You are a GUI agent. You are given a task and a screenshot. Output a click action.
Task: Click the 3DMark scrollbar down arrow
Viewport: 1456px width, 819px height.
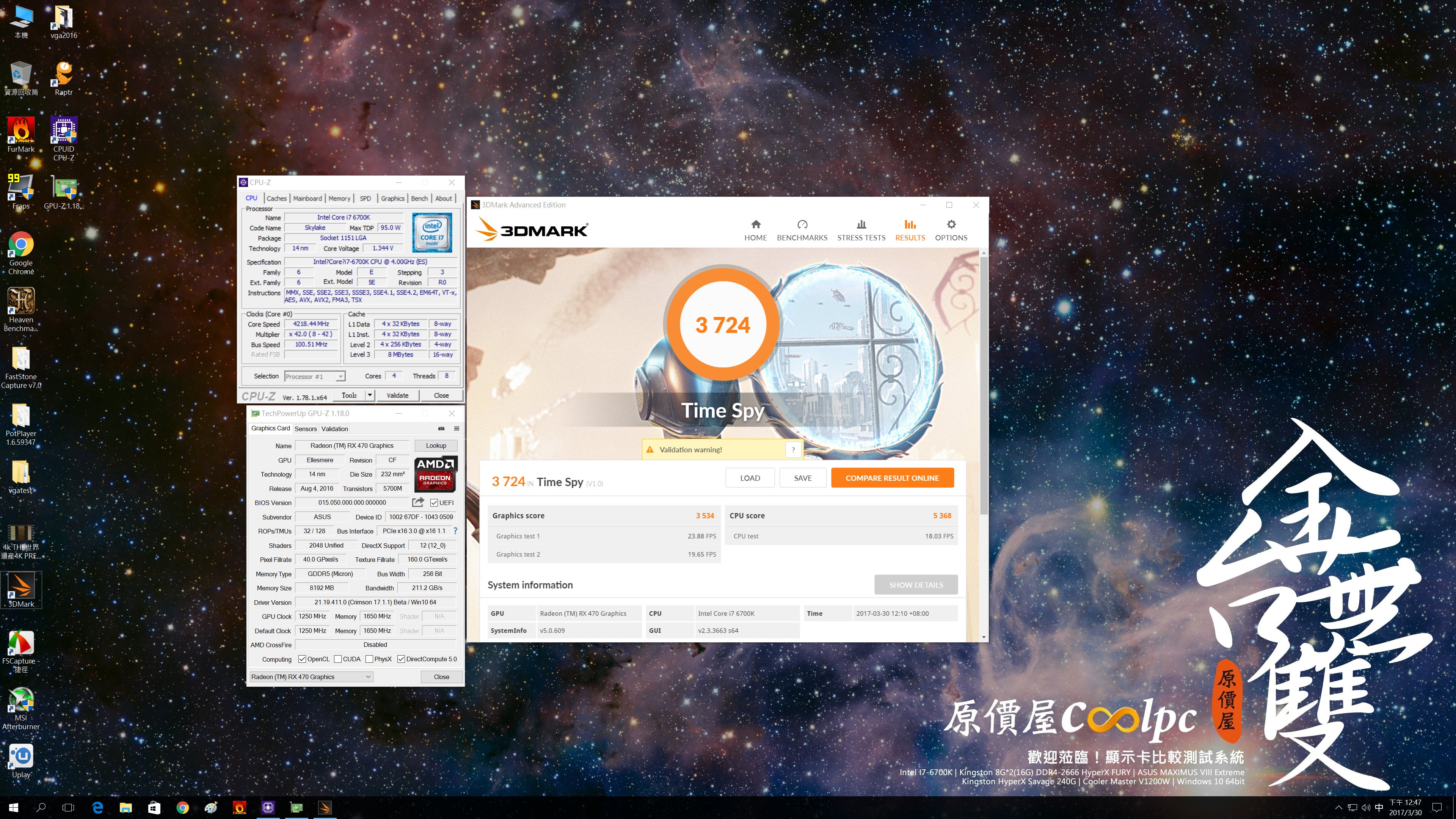click(x=984, y=637)
